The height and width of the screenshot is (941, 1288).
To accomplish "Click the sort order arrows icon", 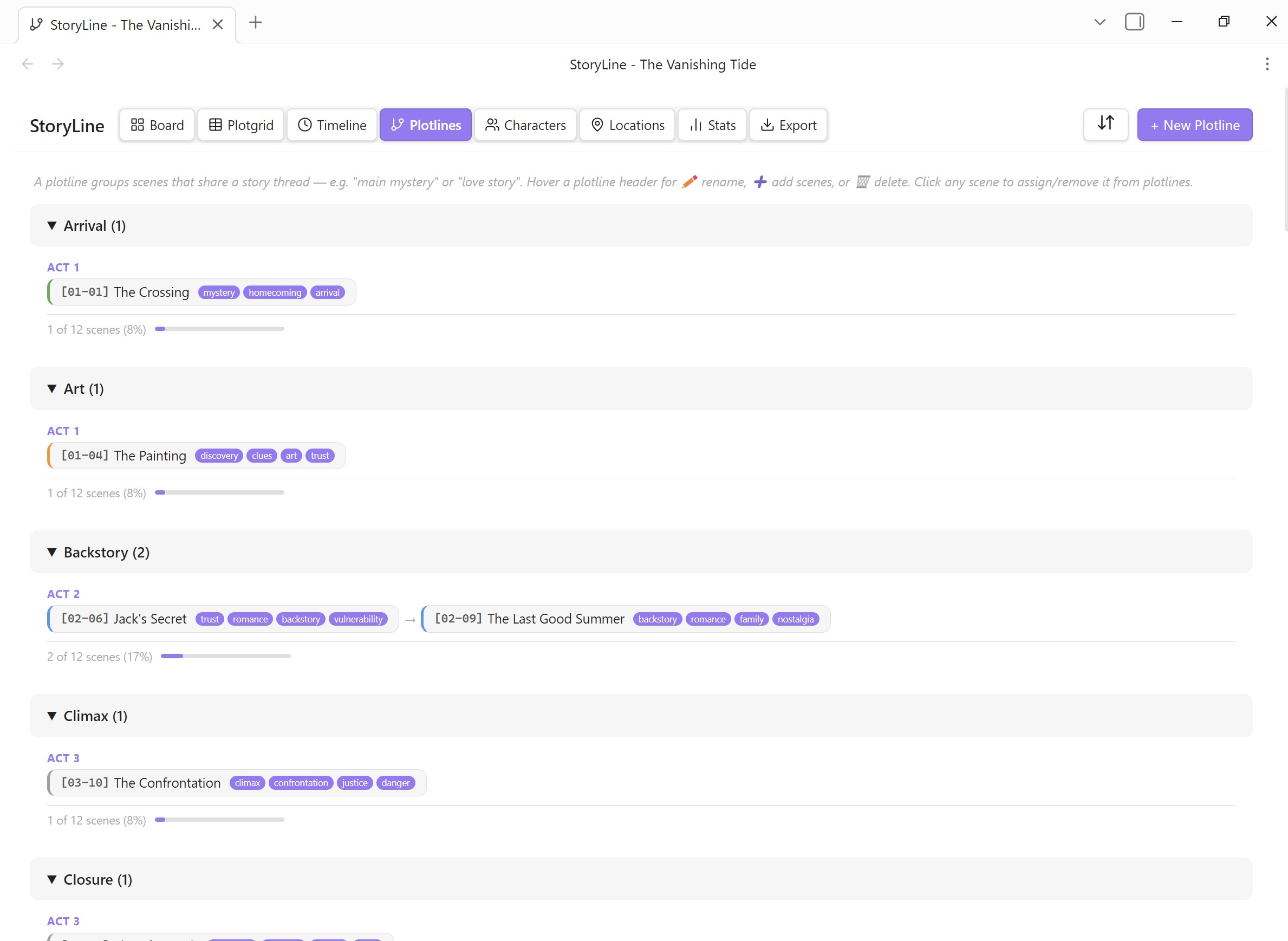I will [1104, 124].
